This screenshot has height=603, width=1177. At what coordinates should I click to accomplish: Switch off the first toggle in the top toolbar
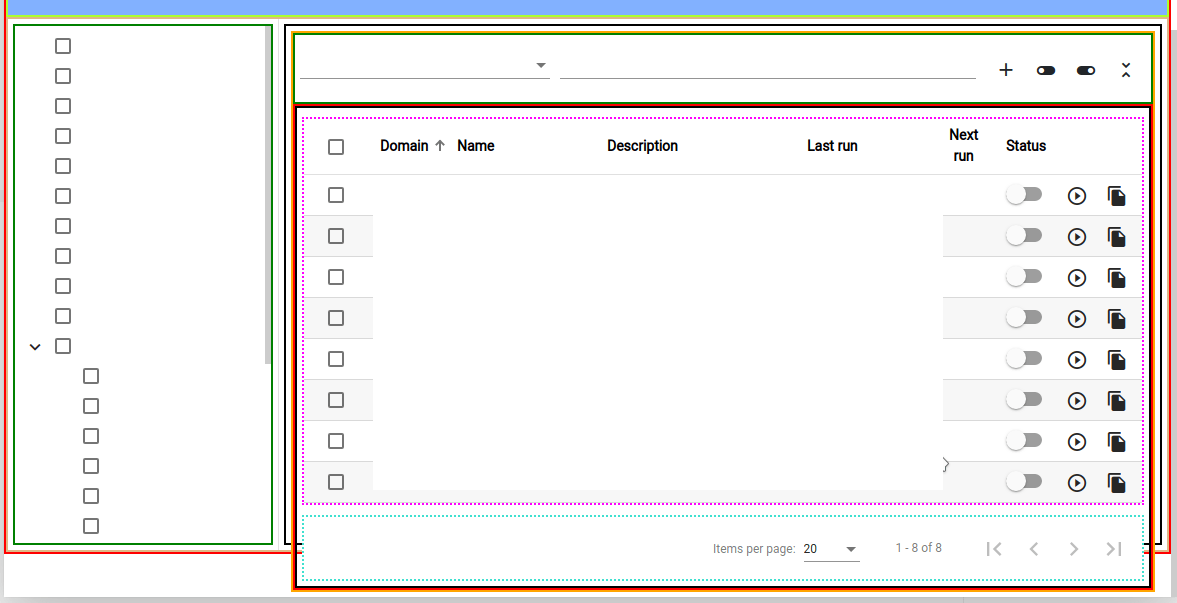[1046, 70]
